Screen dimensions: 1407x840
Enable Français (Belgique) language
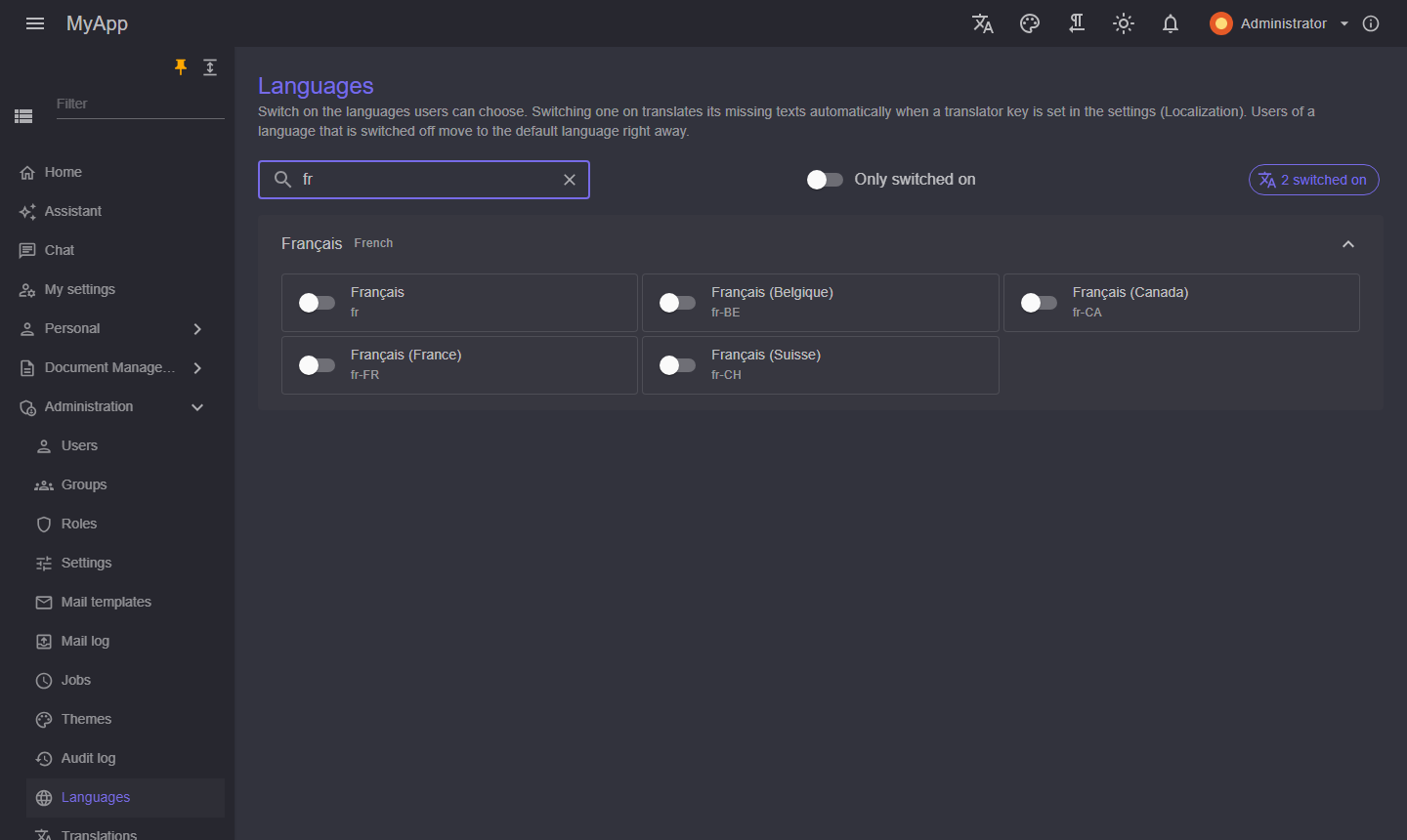tap(677, 303)
